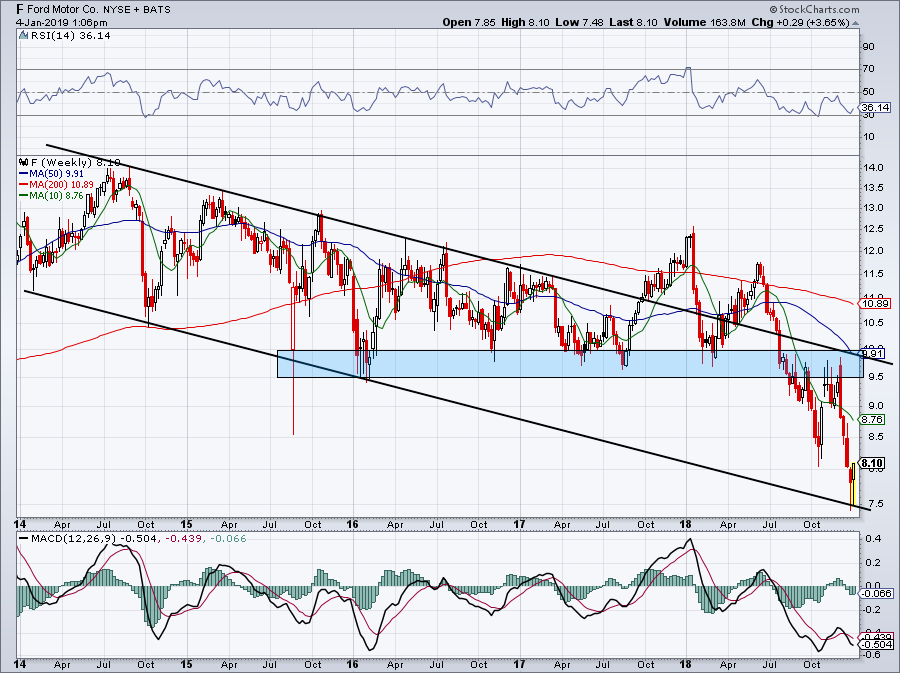Click the Last 8.10 header value
The image size is (900, 673).
tap(634, 22)
